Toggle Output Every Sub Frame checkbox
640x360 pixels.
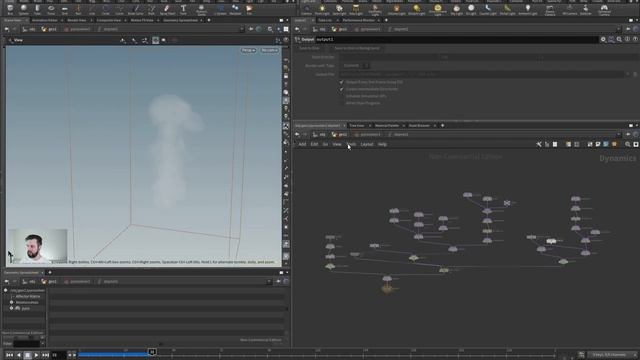coord(342,82)
